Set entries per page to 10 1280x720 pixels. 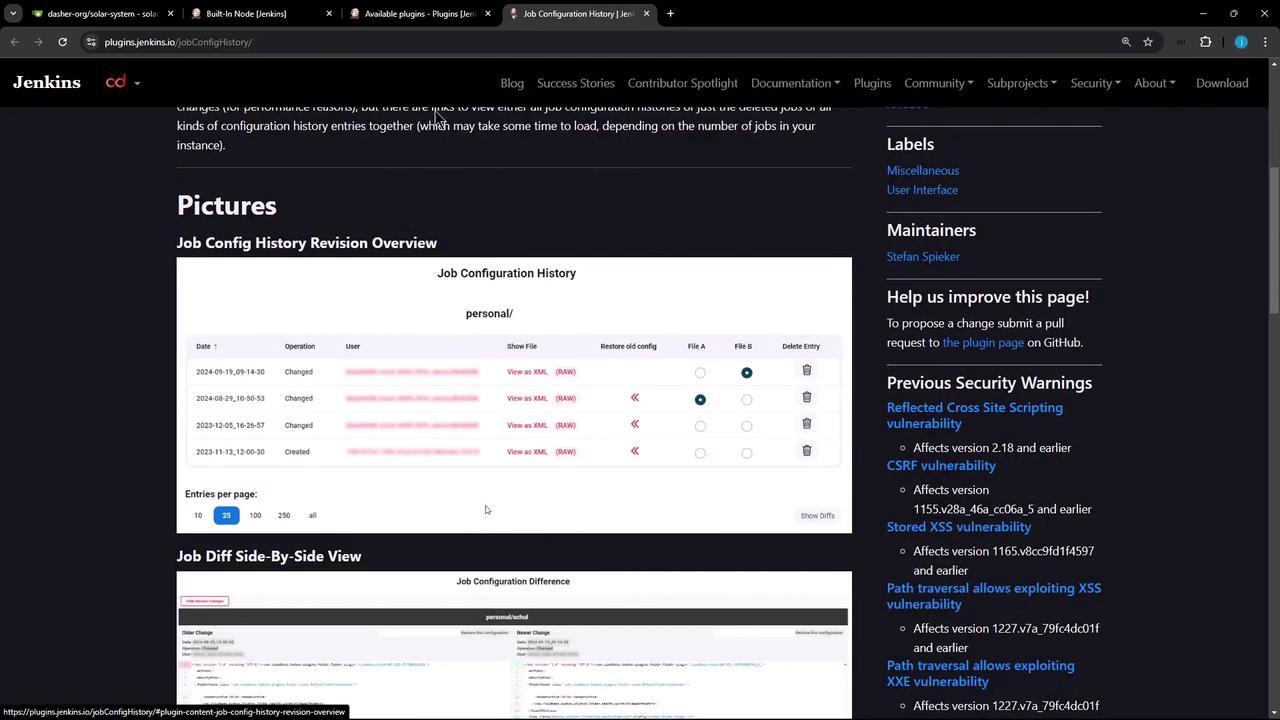(x=198, y=515)
